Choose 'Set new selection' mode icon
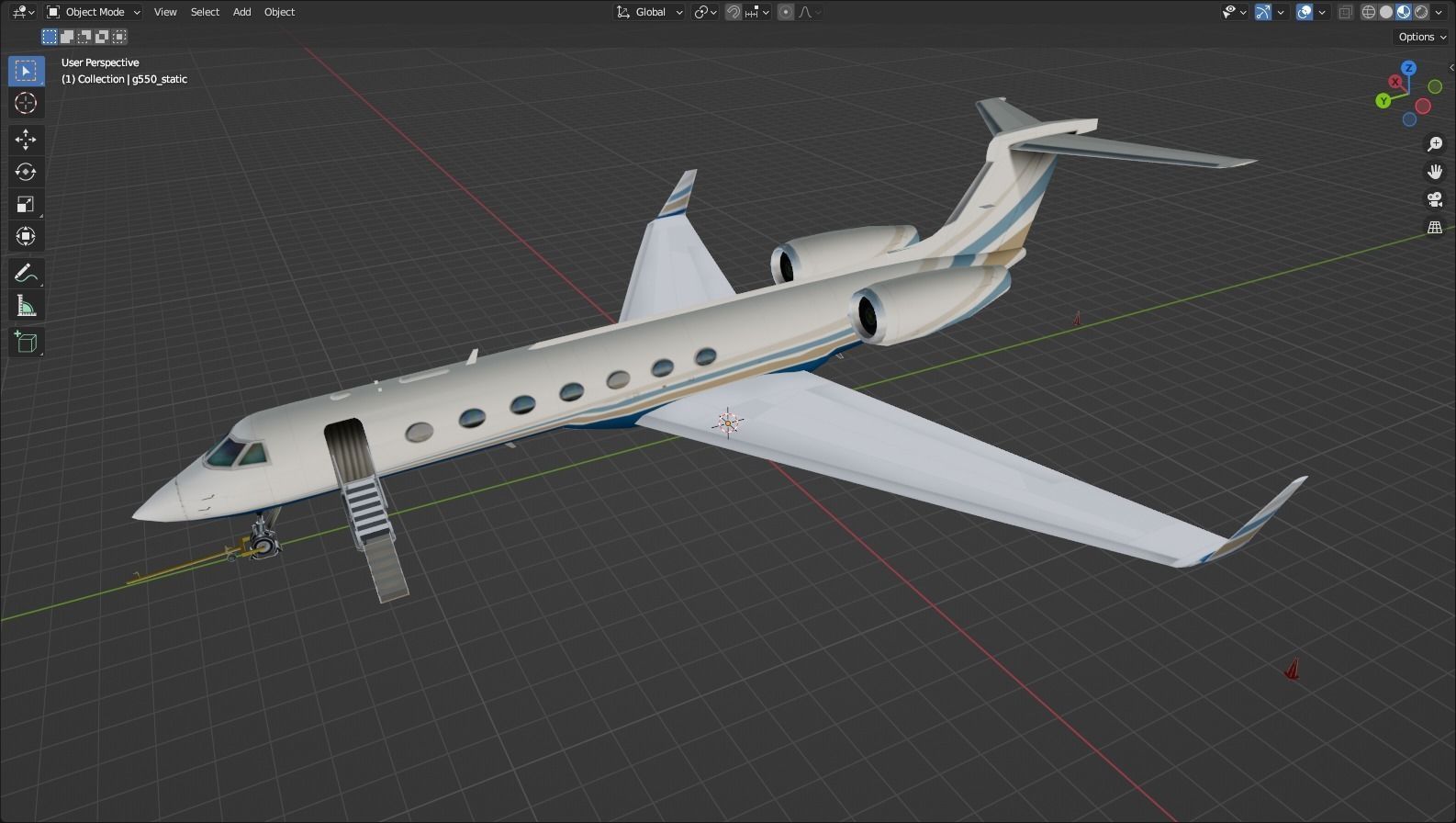This screenshot has height=823, width=1456. [50, 37]
